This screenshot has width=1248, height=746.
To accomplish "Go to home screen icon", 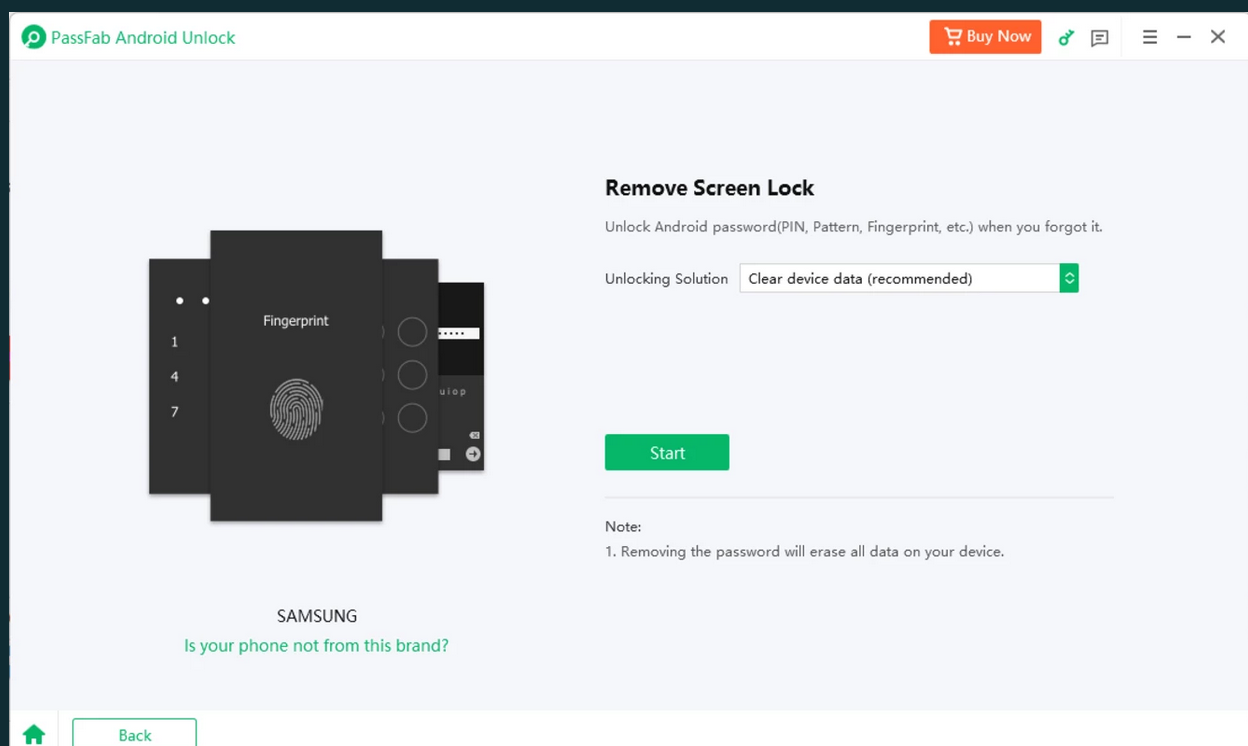I will [x=34, y=735].
